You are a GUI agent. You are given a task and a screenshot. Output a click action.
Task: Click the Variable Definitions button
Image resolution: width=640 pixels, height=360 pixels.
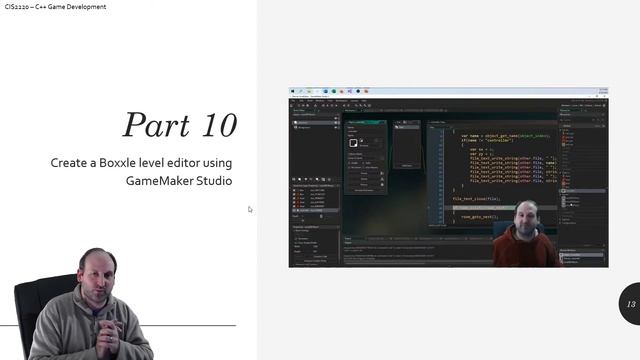coord(364,190)
